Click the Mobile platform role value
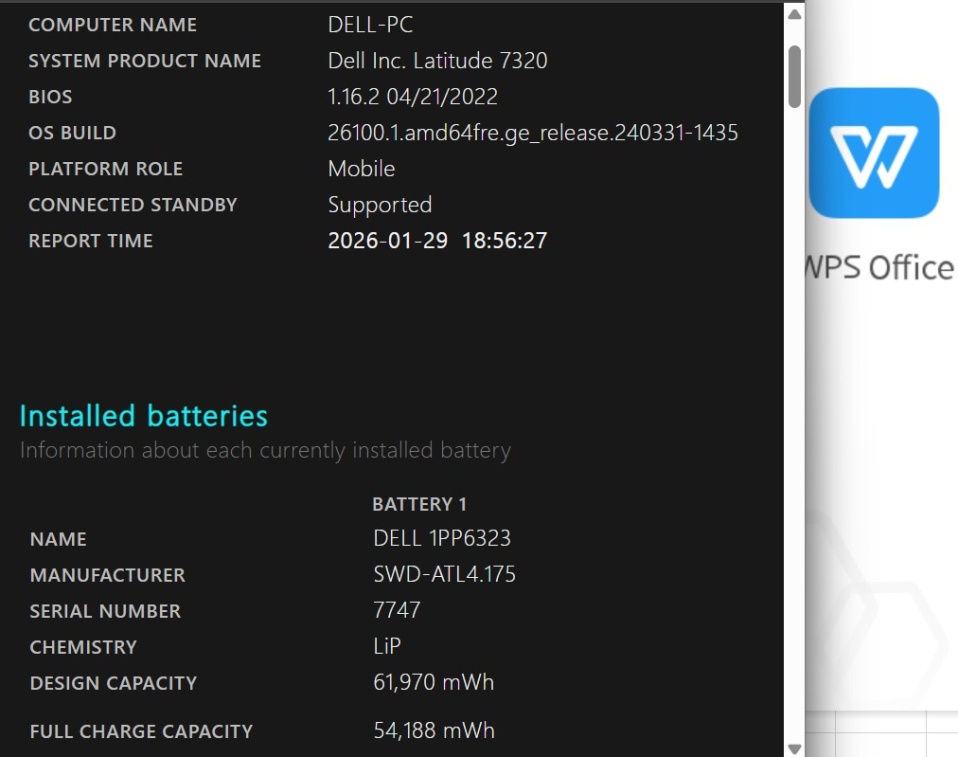The height and width of the screenshot is (757, 958). coord(361,168)
